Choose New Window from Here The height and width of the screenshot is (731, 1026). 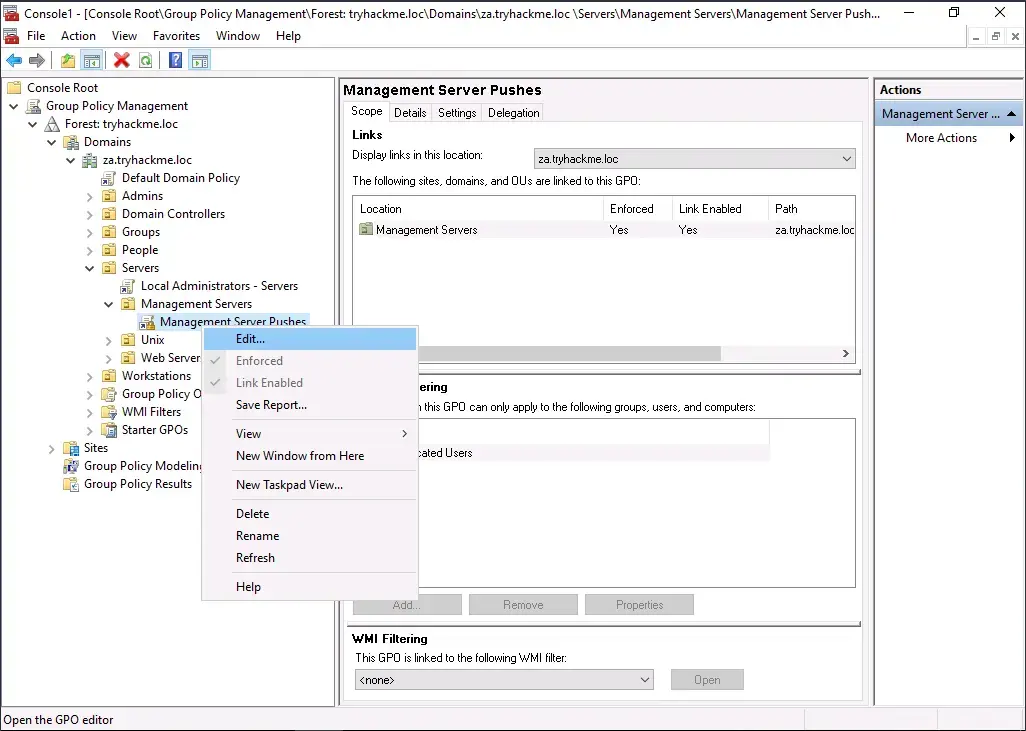[310, 456]
